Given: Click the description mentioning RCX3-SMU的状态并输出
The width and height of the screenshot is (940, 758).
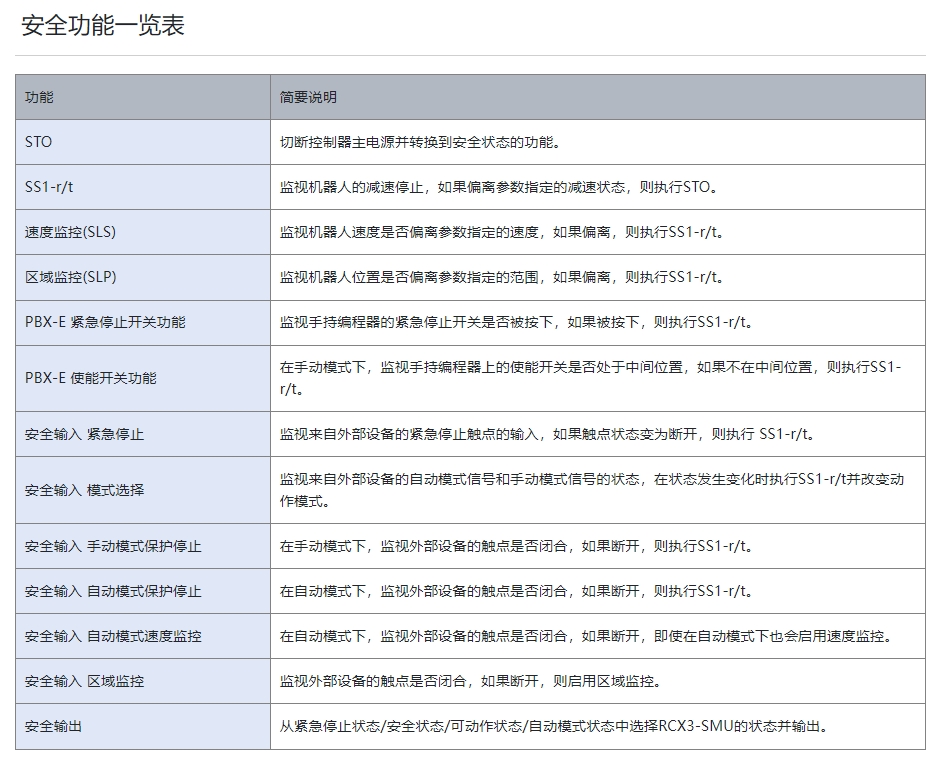Looking at the screenshot, I should point(598,726).
